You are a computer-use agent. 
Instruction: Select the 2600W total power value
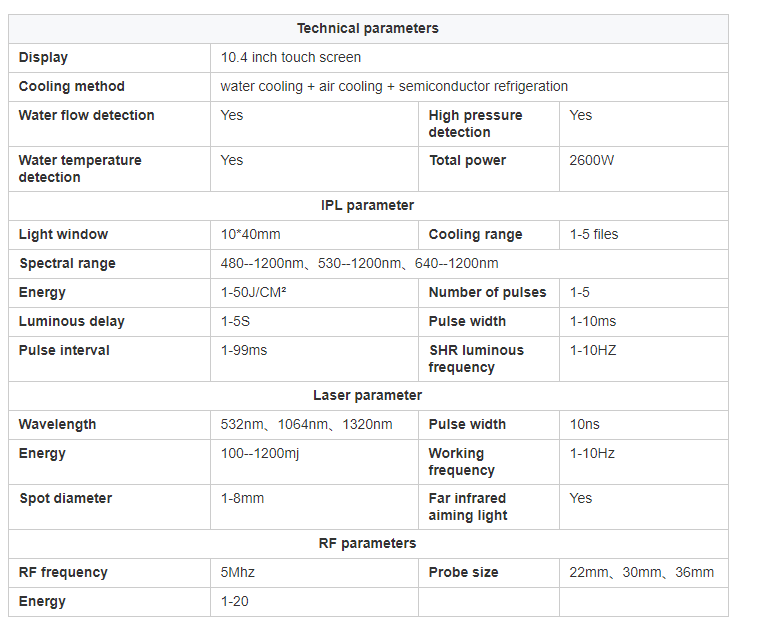592,160
